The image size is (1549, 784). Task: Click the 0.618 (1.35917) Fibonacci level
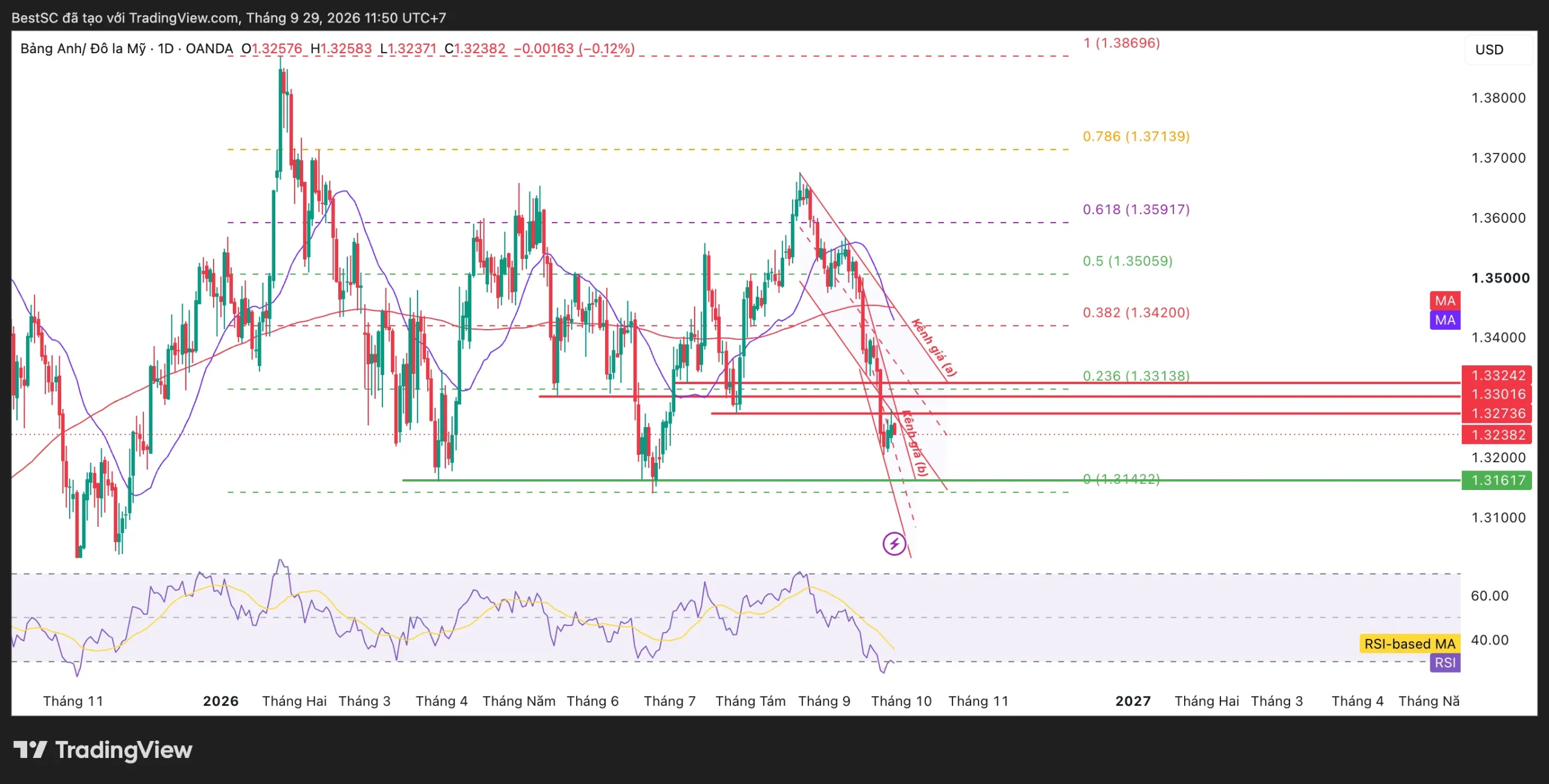pyautogui.click(x=1136, y=209)
